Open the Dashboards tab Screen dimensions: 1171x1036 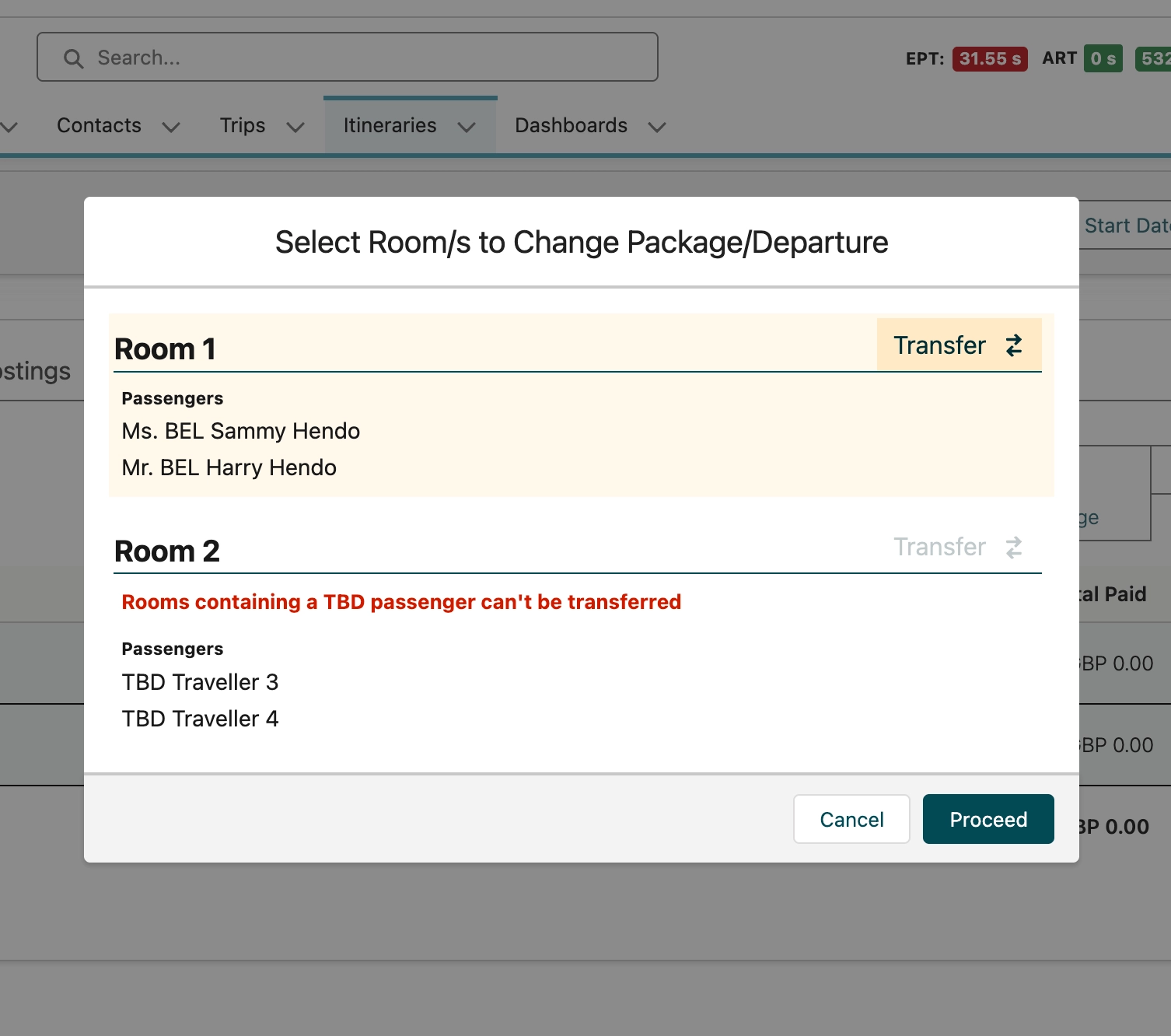[571, 125]
